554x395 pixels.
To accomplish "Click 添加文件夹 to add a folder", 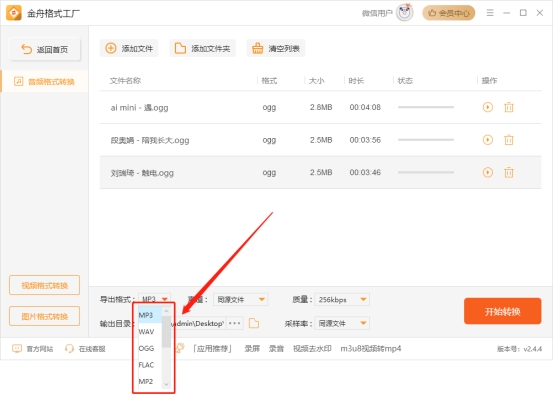I will point(202,48).
